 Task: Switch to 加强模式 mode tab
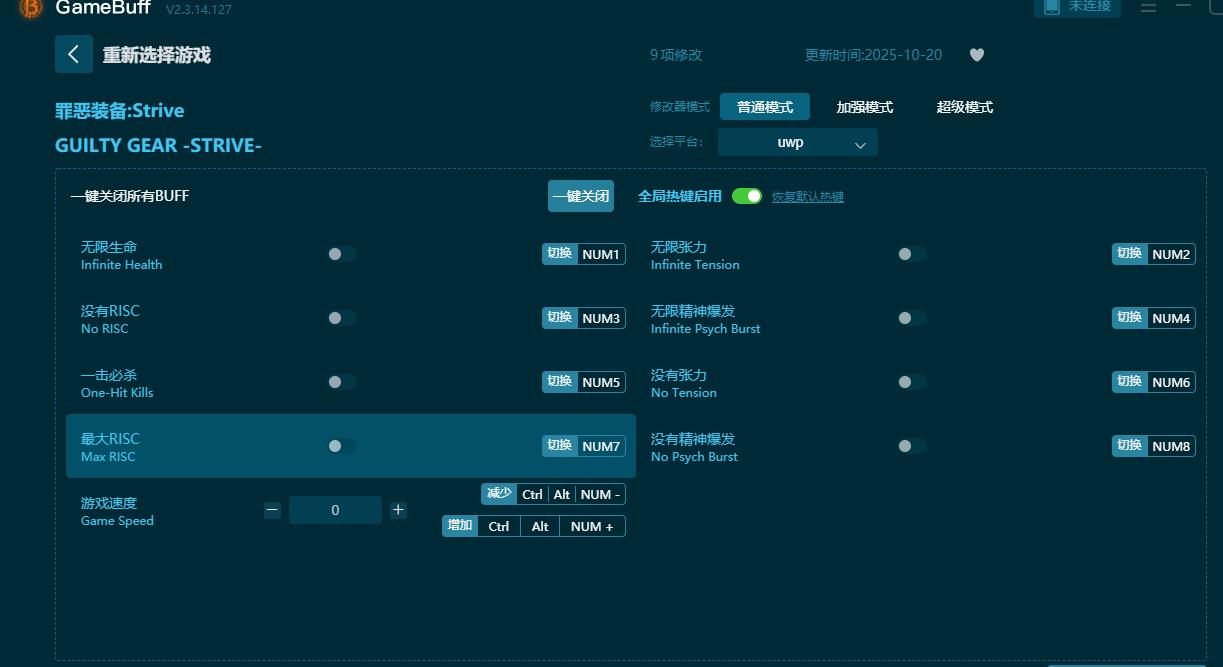[x=864, y=107]
